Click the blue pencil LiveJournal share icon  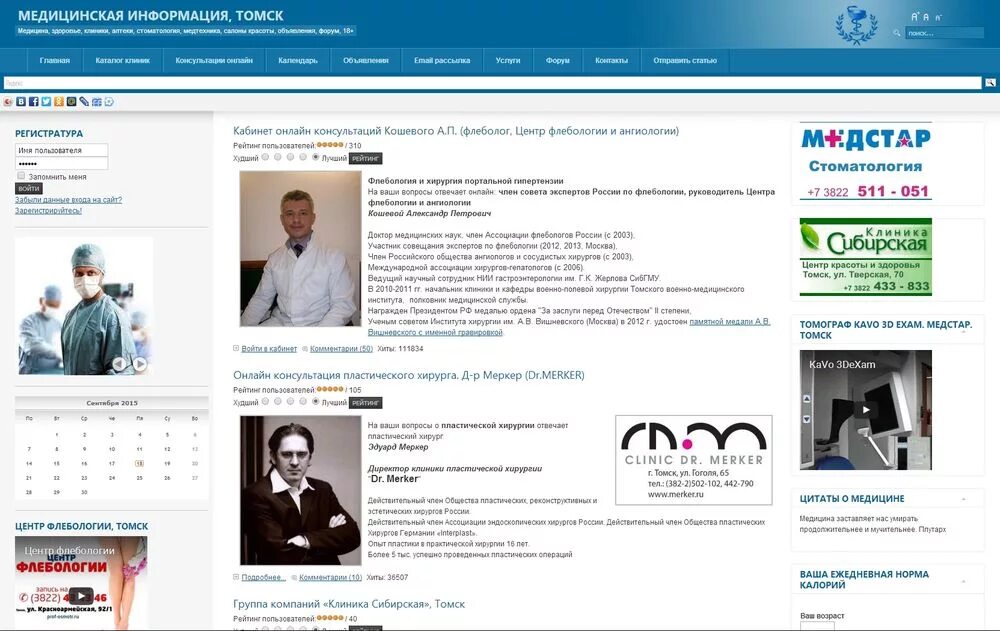point(84,101)
